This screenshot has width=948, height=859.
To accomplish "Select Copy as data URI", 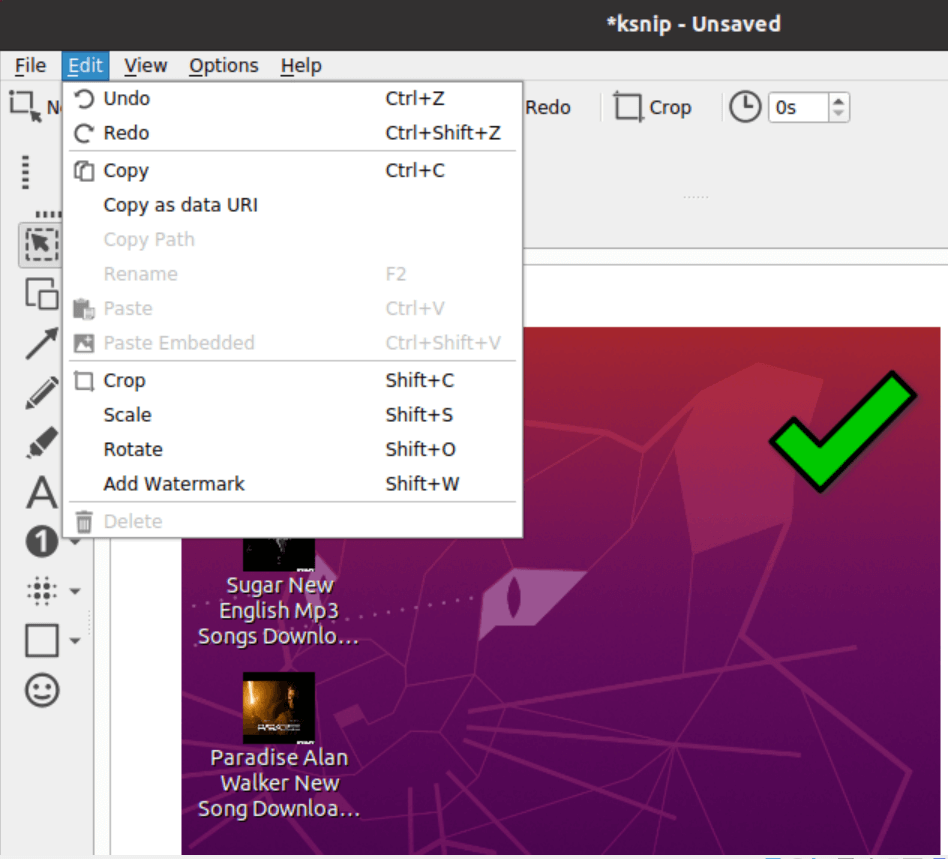I will coord(293,205).
